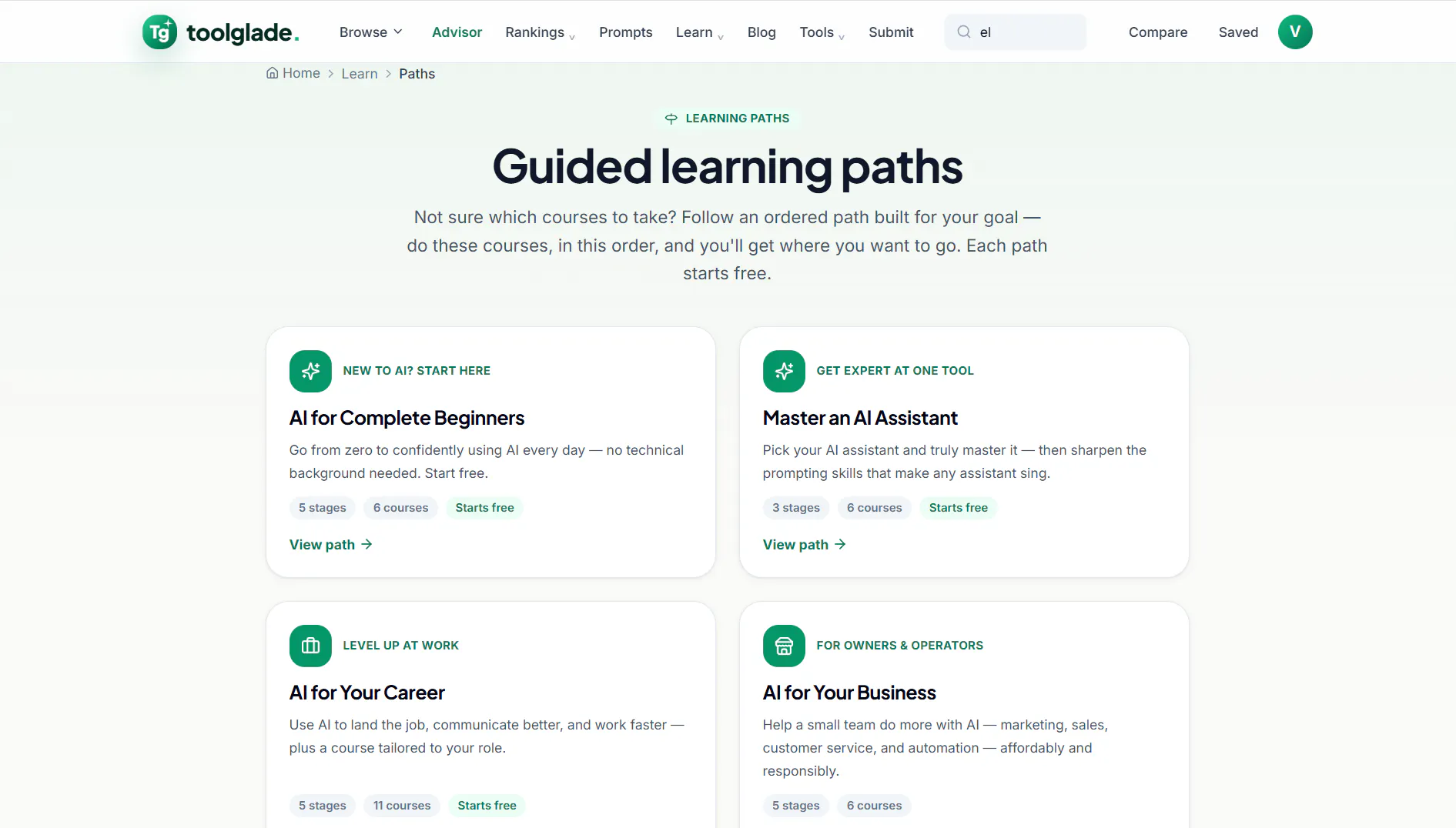Screen dimensions: 1456x828
Task: Click the 'NEW TO AI? START HERE' label
Action: [x=417, y=371]
